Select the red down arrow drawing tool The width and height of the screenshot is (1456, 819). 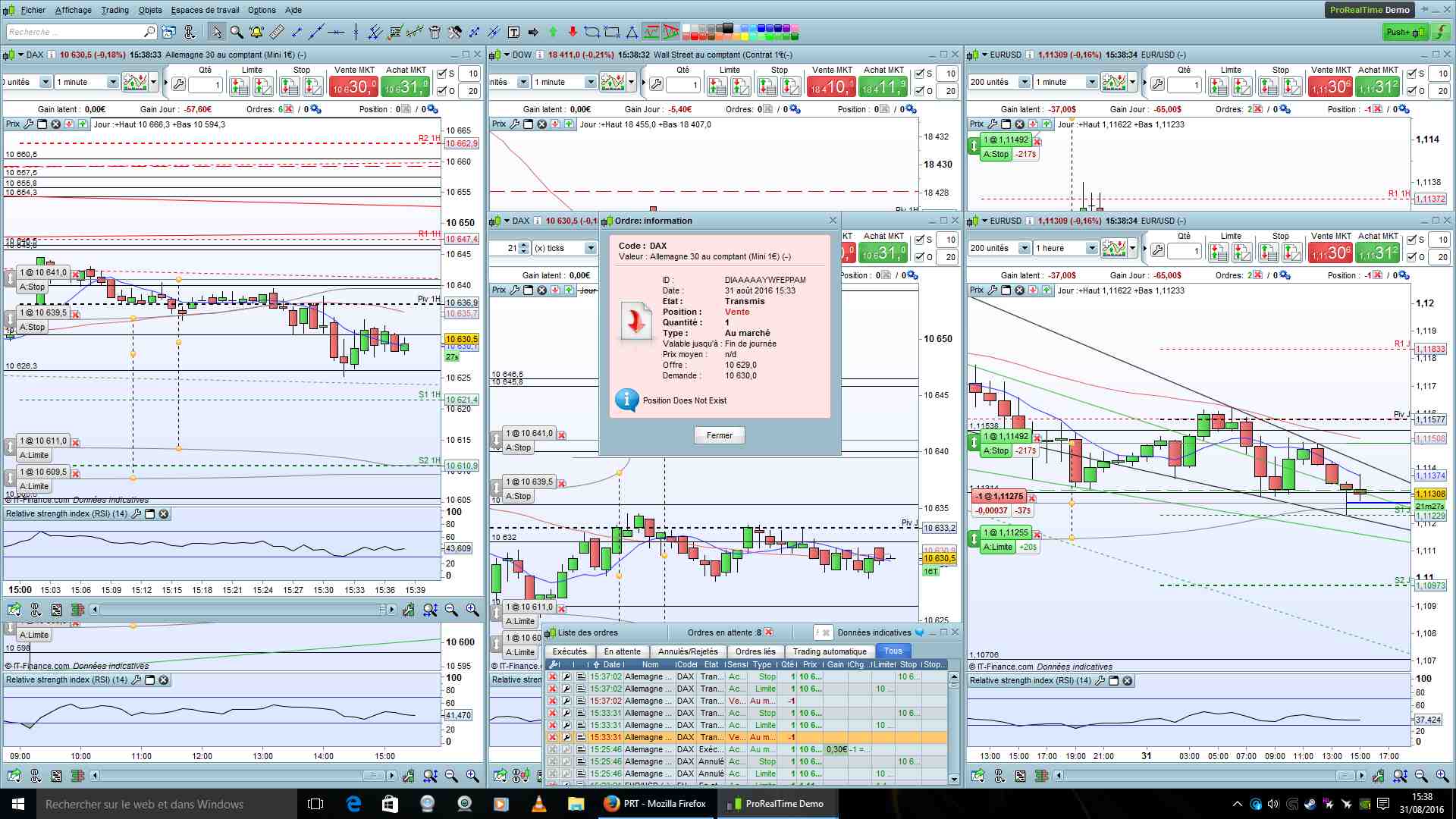click(x=573, y=32)
